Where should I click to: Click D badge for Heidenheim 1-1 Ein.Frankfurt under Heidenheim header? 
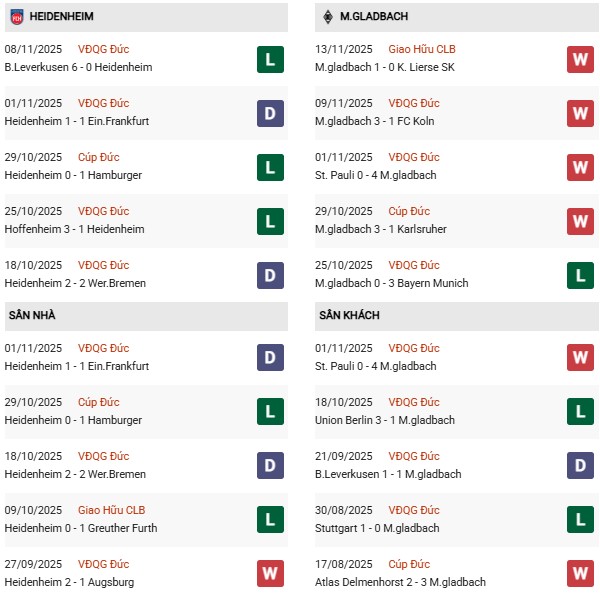click(269, 113)
